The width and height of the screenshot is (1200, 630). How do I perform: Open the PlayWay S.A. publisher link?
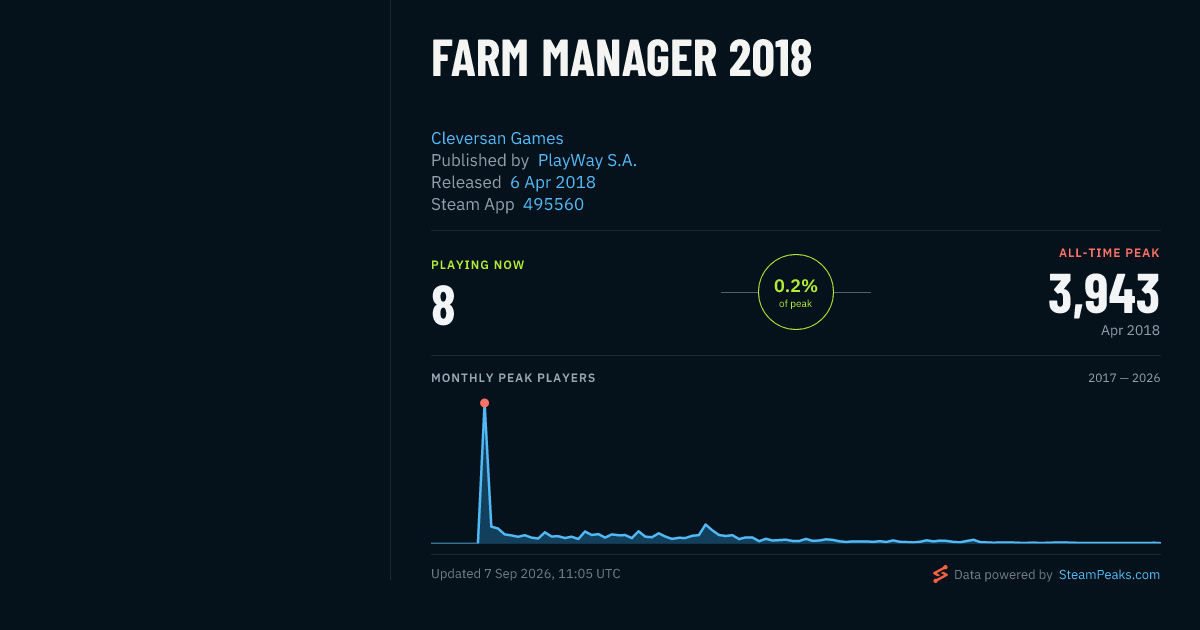pos(587,160)
